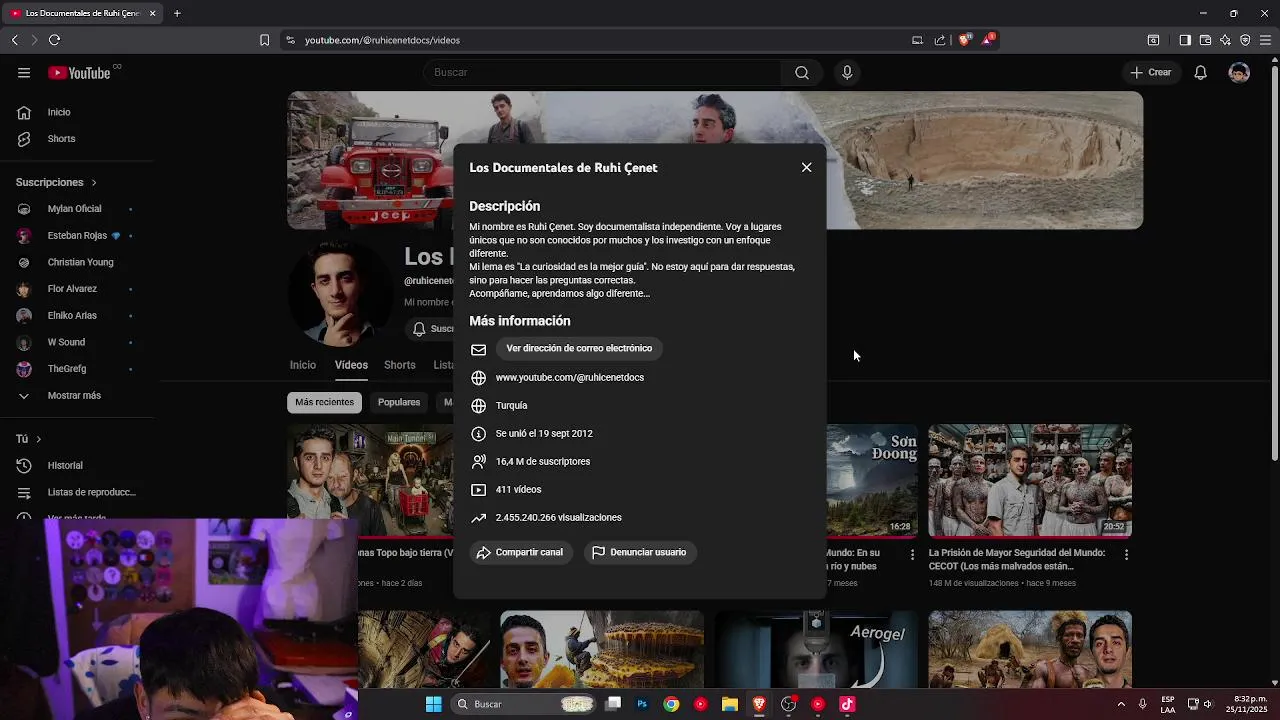This screenshot has width=1280, height=720.
Task: Open the CECOT video three-dot options menu
Action: [x=1126, y=554]
